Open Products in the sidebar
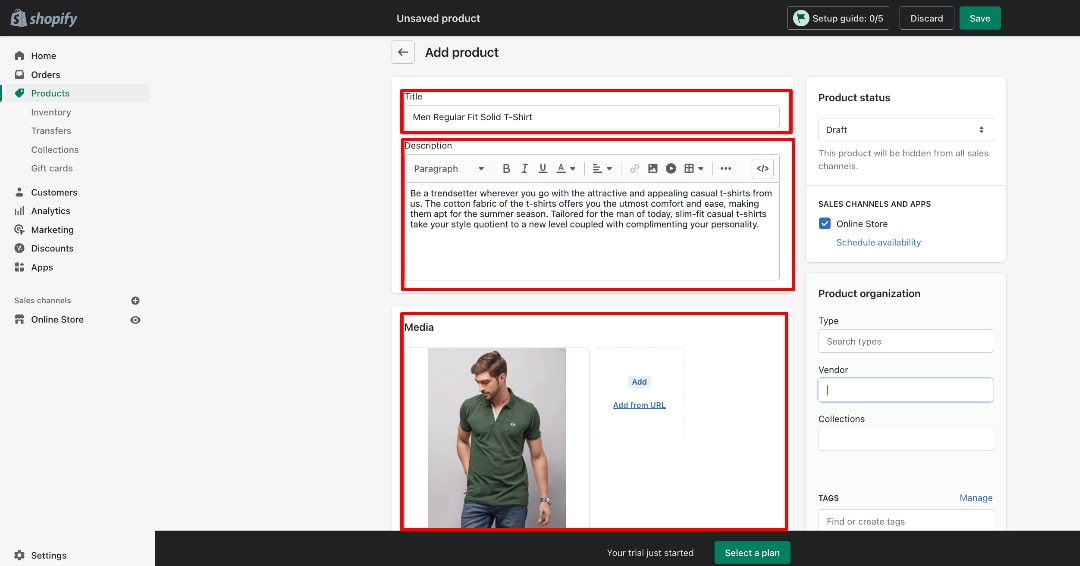Image resolution: width=1080 pixels, height=566 pixels. (50, 94)
